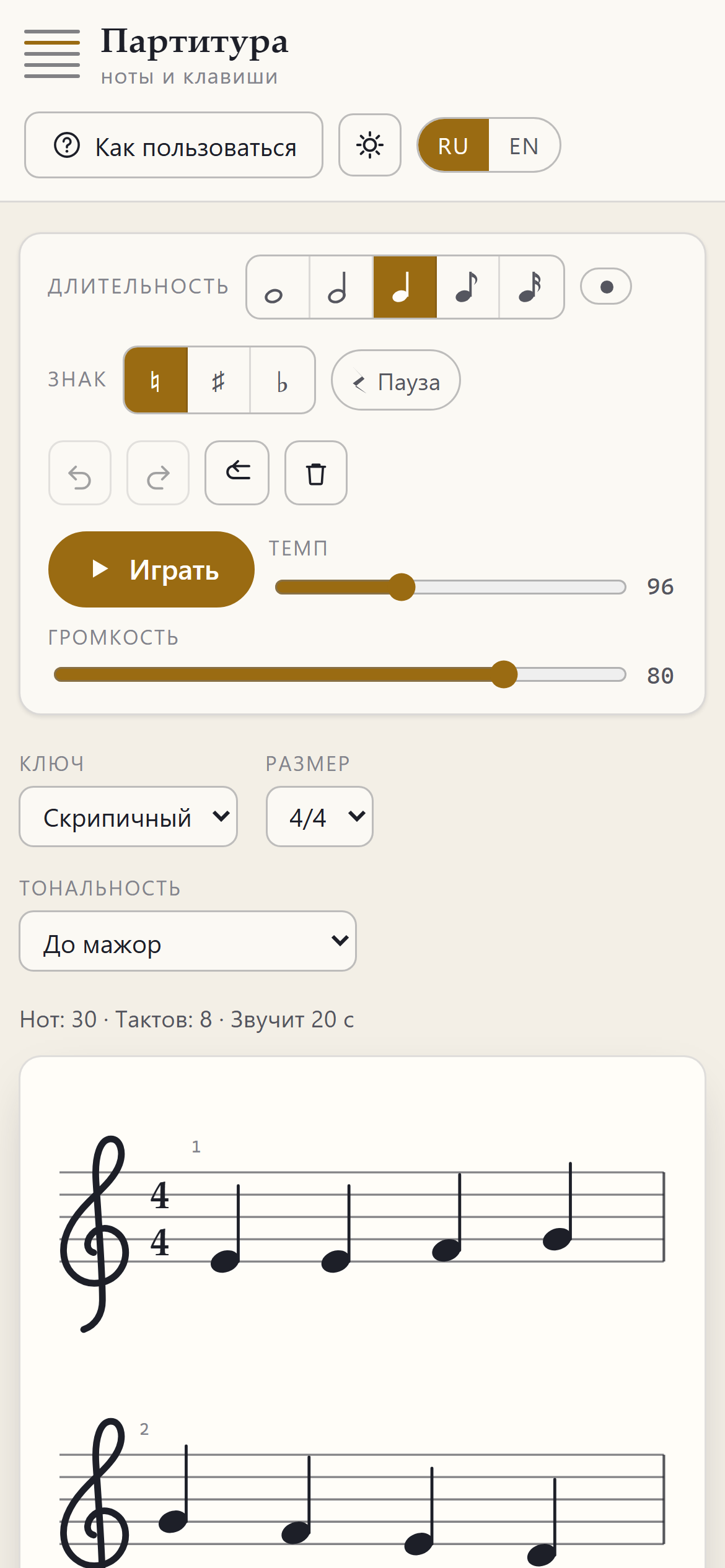Expand the До мажор key dropdown

pos(188,941)
